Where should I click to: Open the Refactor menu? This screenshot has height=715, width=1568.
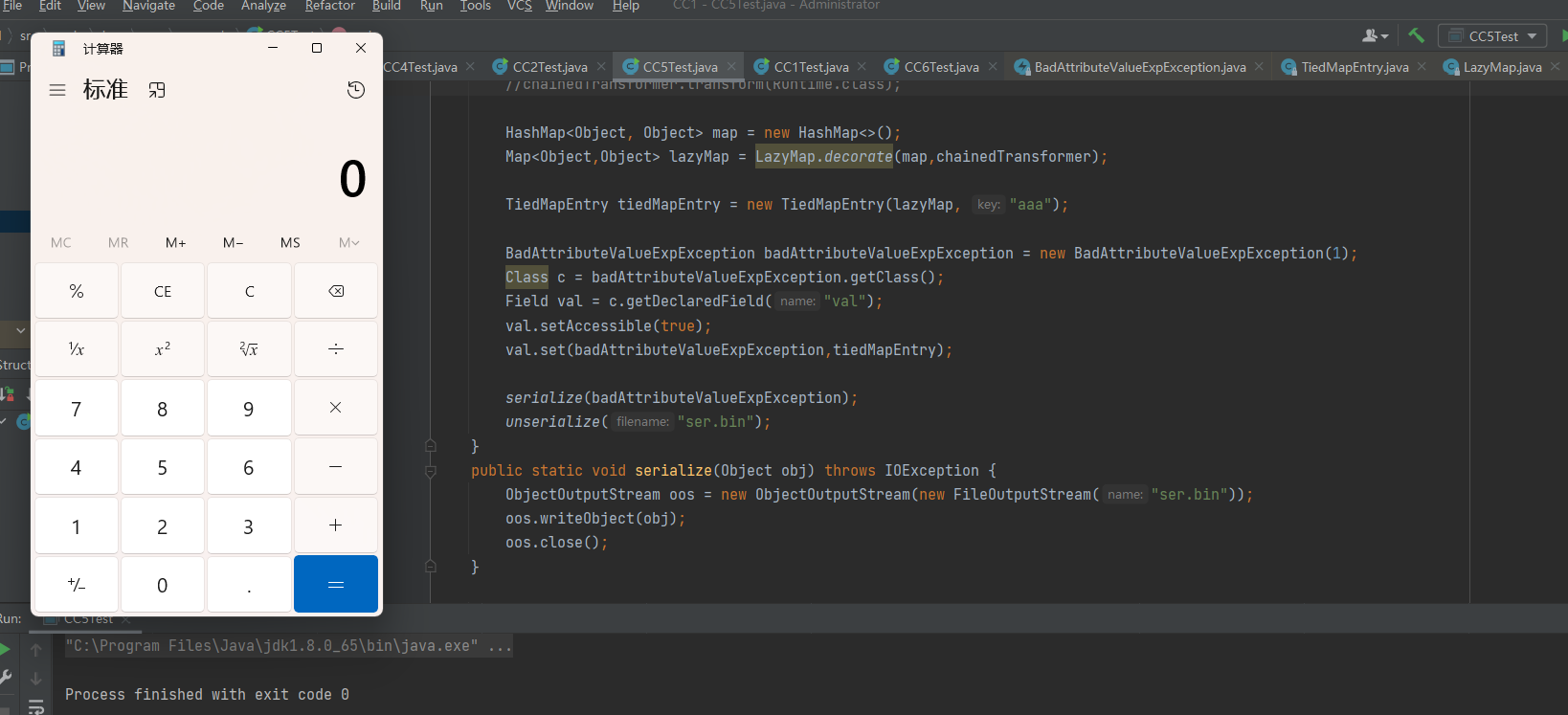[x=330, y=6]
